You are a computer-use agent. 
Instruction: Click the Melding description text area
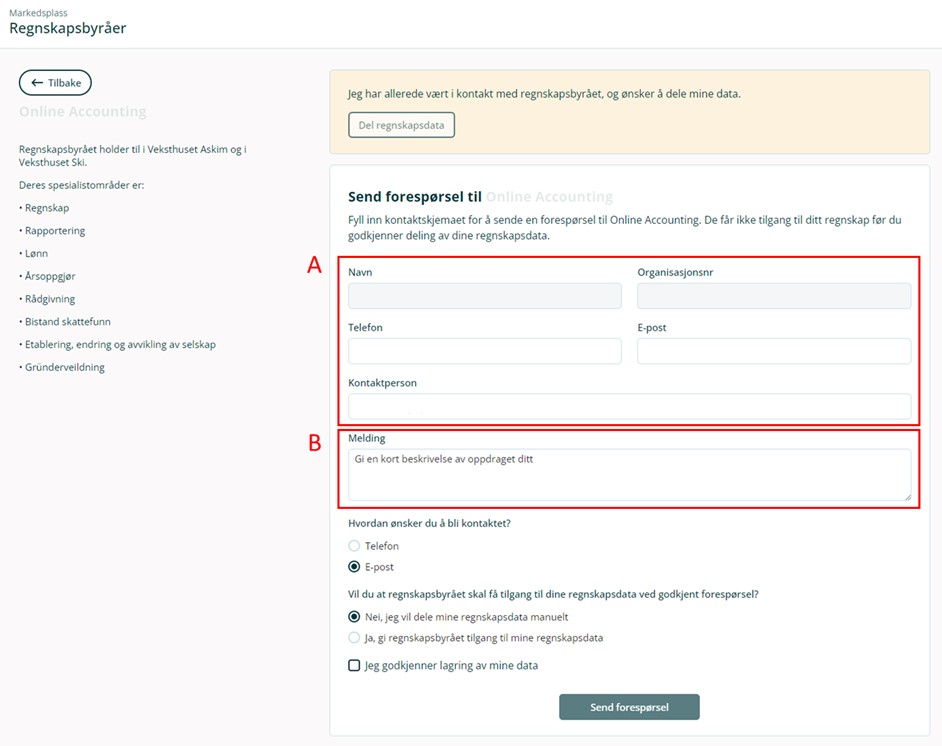tap(629, 474)
